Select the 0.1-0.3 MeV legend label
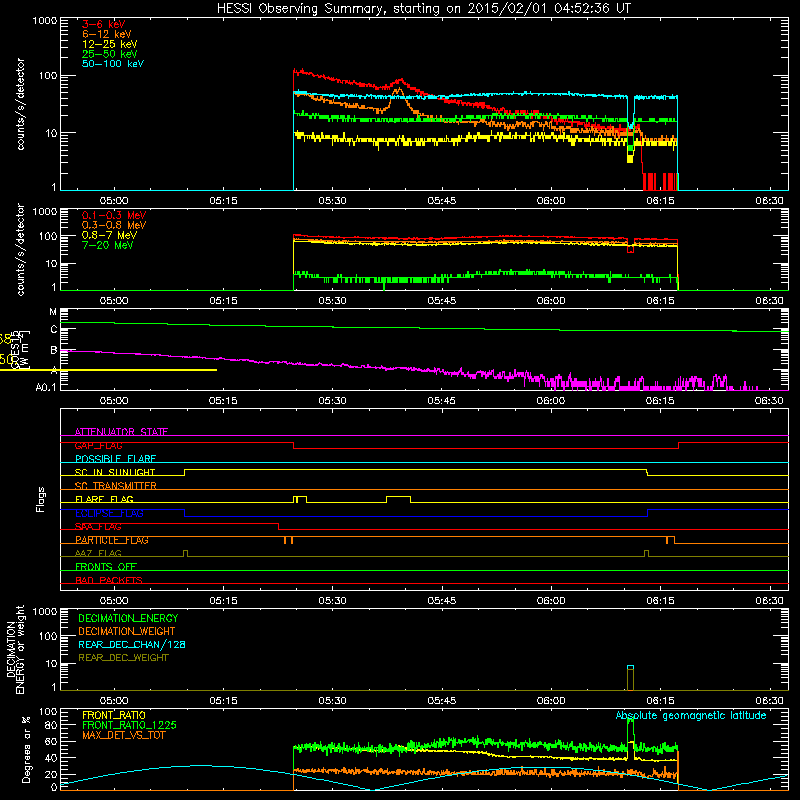This screenshot has width=800, height=800. (x=114, y=215)
